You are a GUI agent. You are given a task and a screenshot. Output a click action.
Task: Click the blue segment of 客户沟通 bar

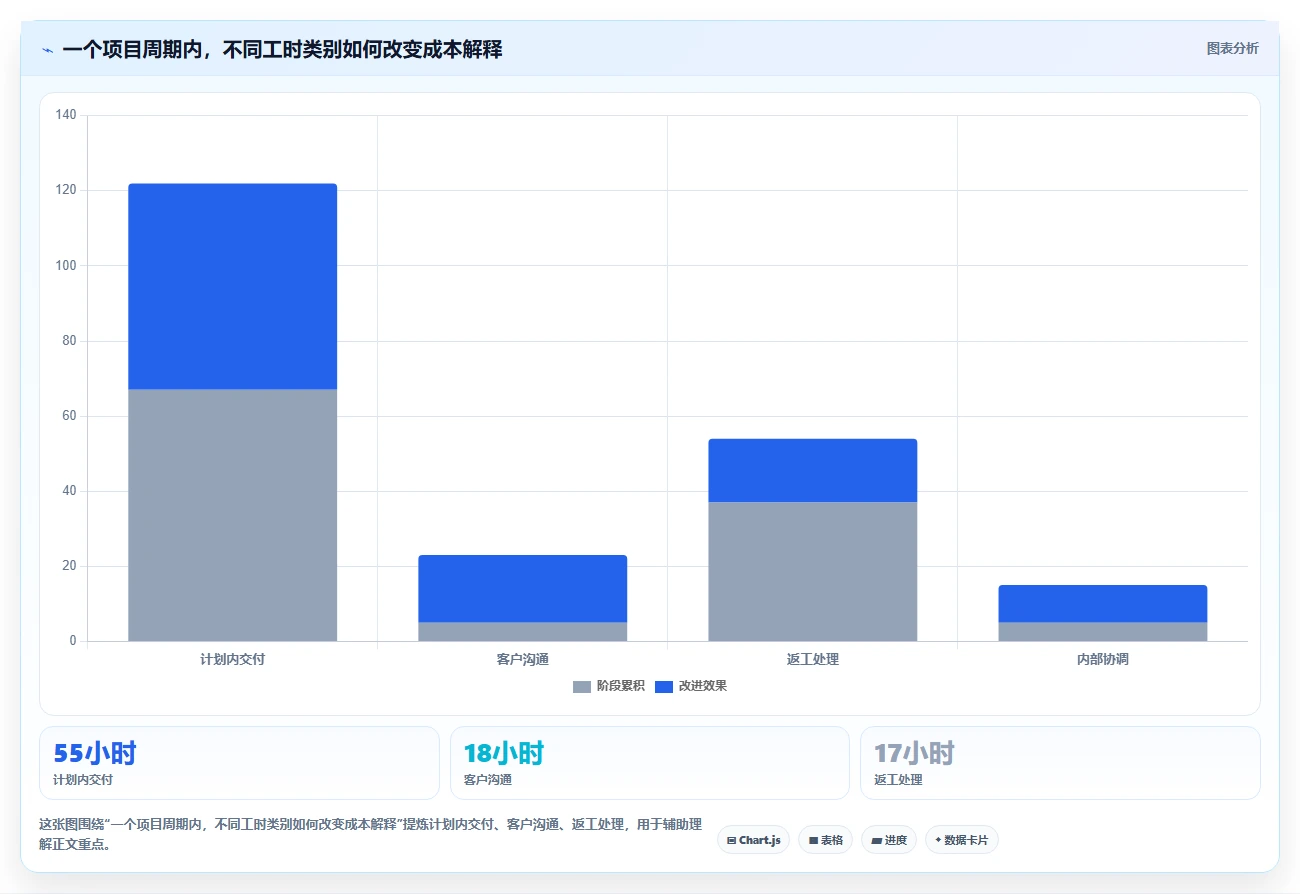click(x=523, y=589)
